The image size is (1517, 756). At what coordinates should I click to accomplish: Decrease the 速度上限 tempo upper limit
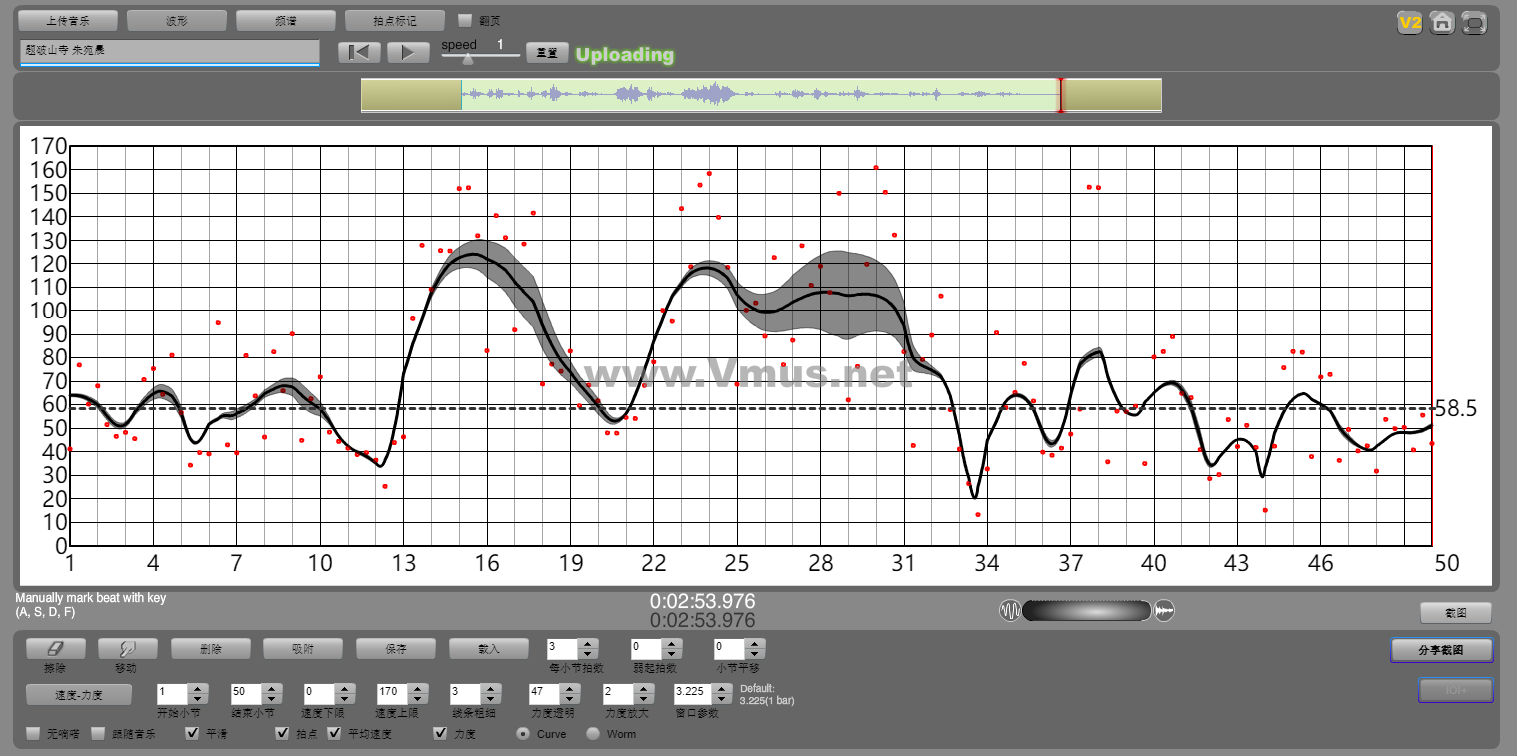click(x=418, y=697)
